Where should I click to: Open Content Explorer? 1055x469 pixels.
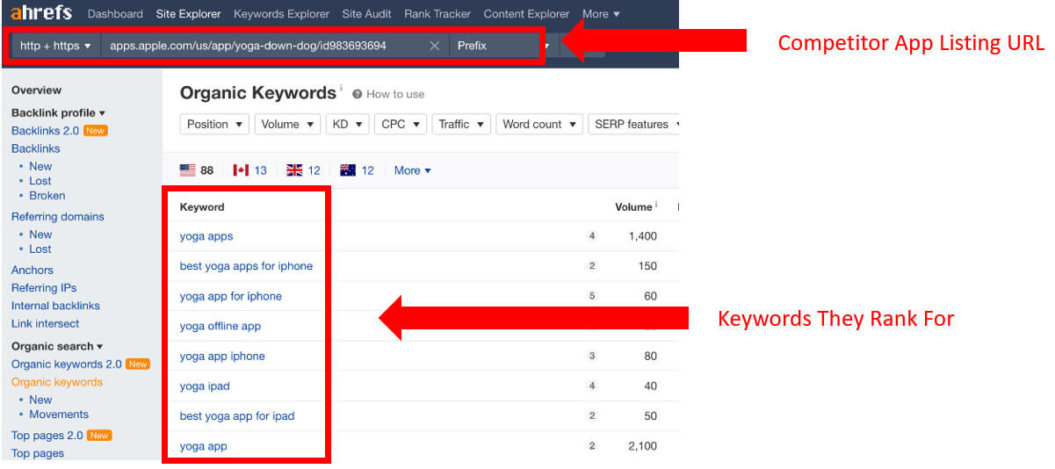(526, 13)
